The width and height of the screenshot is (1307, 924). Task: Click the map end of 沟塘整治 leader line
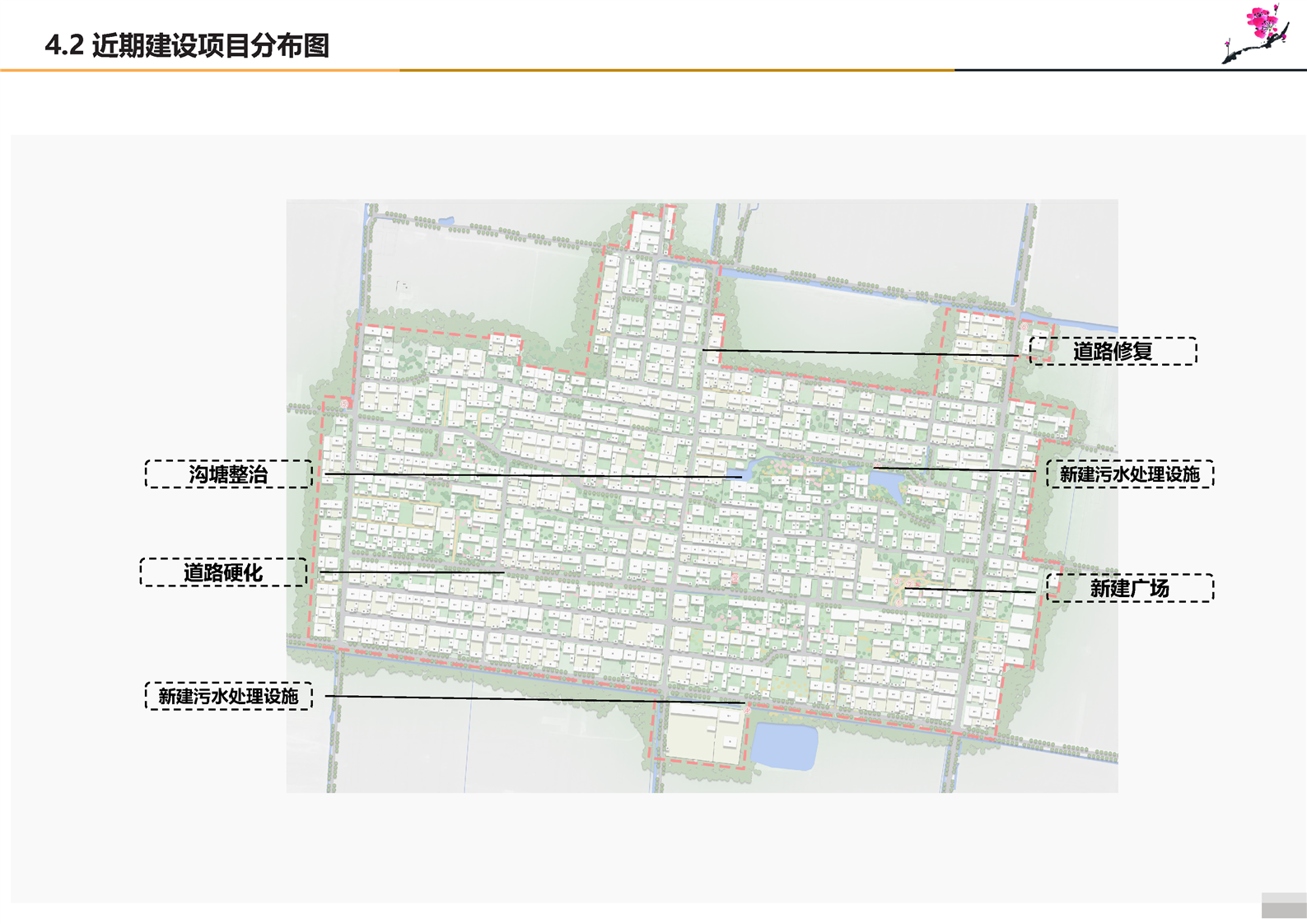(740, 476)
